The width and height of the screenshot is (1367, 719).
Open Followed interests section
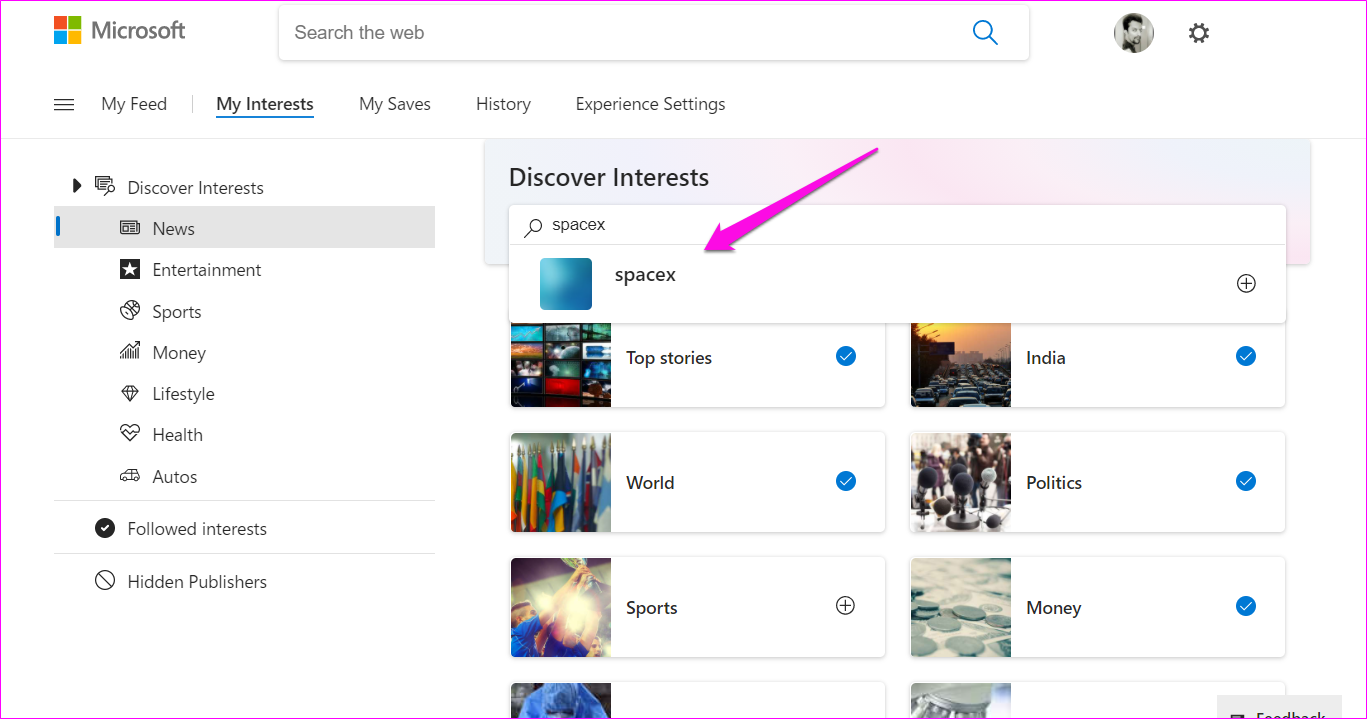point(196,529)
